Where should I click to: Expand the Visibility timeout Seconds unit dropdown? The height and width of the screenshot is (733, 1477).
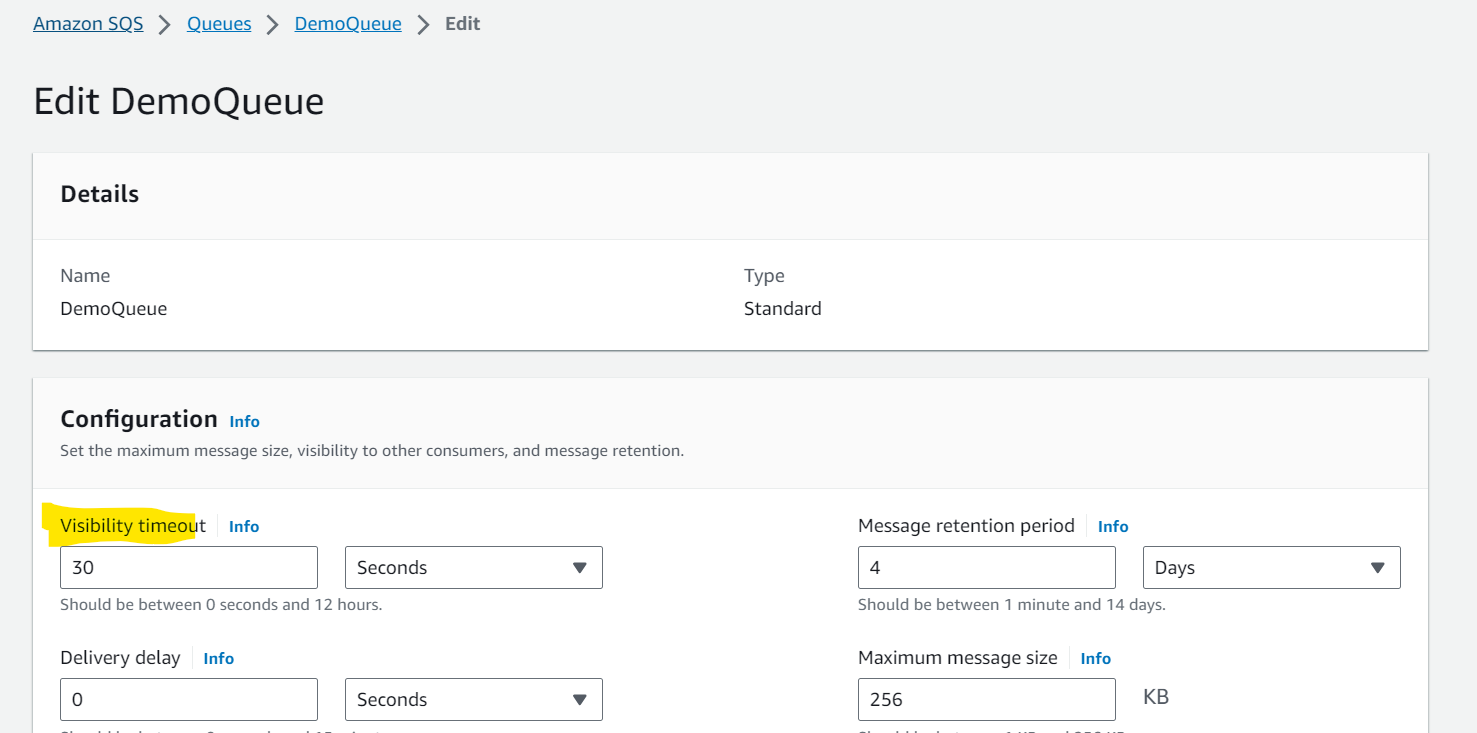(x=474, y=567)
